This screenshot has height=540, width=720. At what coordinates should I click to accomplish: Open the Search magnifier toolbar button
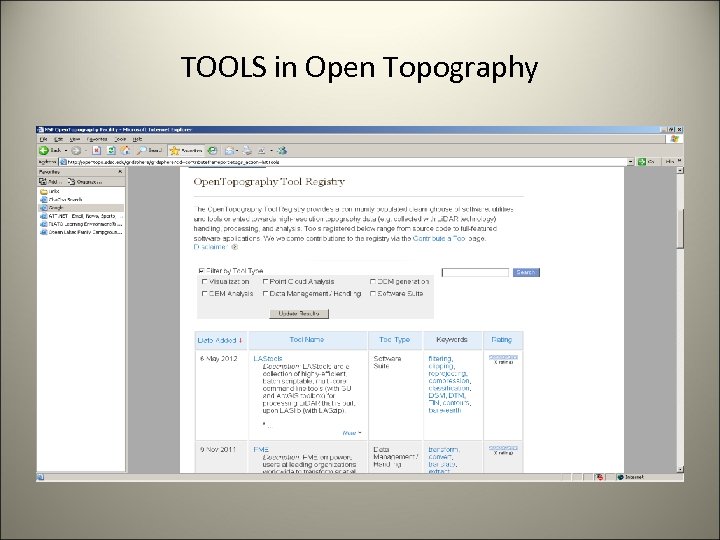150,150
